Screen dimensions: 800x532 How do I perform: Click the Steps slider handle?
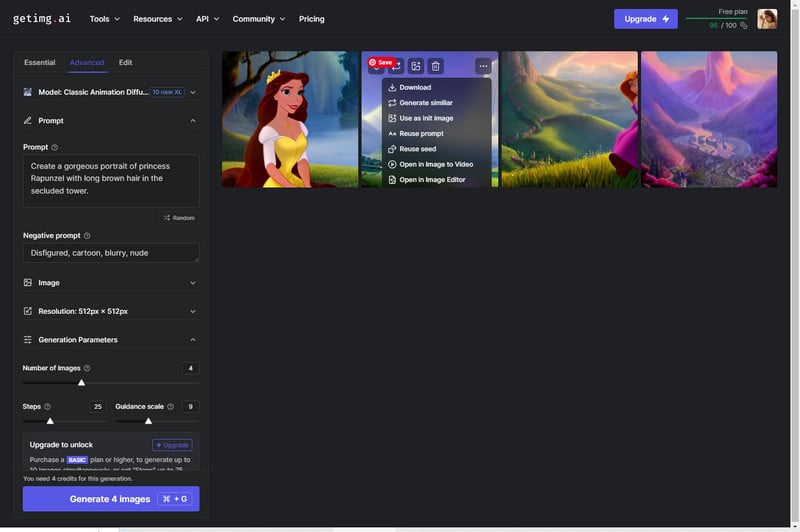click(x=50, y=421)
